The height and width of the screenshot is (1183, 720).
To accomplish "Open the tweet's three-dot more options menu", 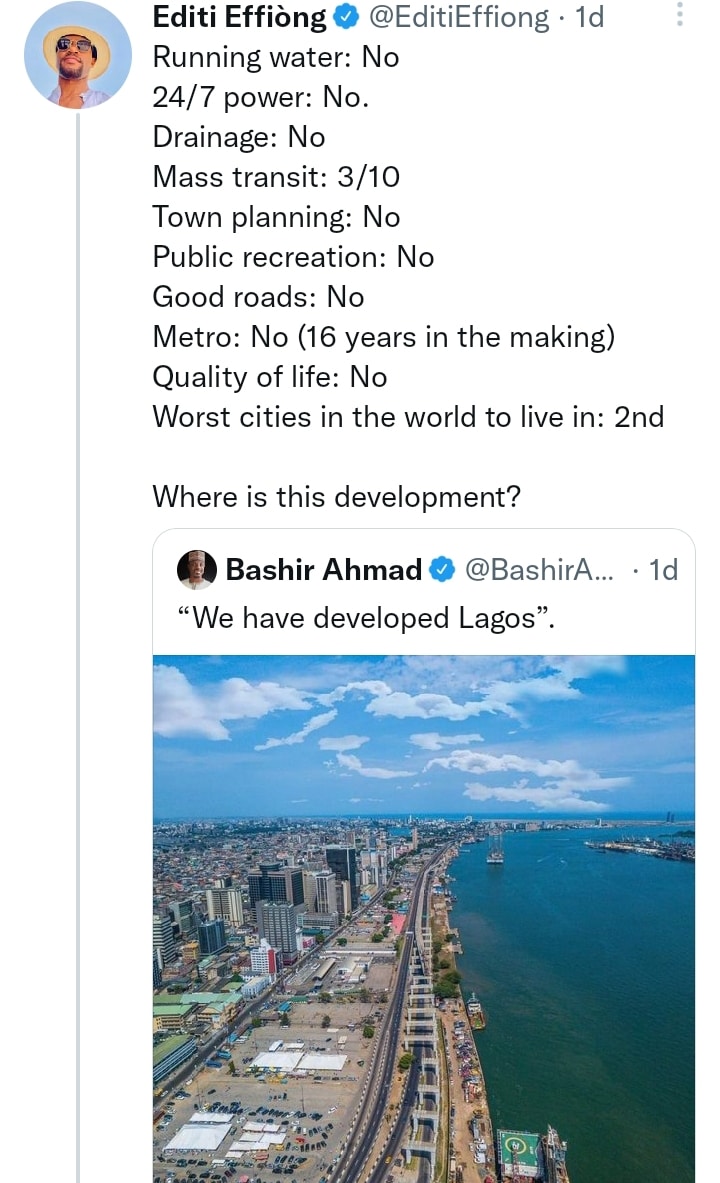I will click(680, 15).
